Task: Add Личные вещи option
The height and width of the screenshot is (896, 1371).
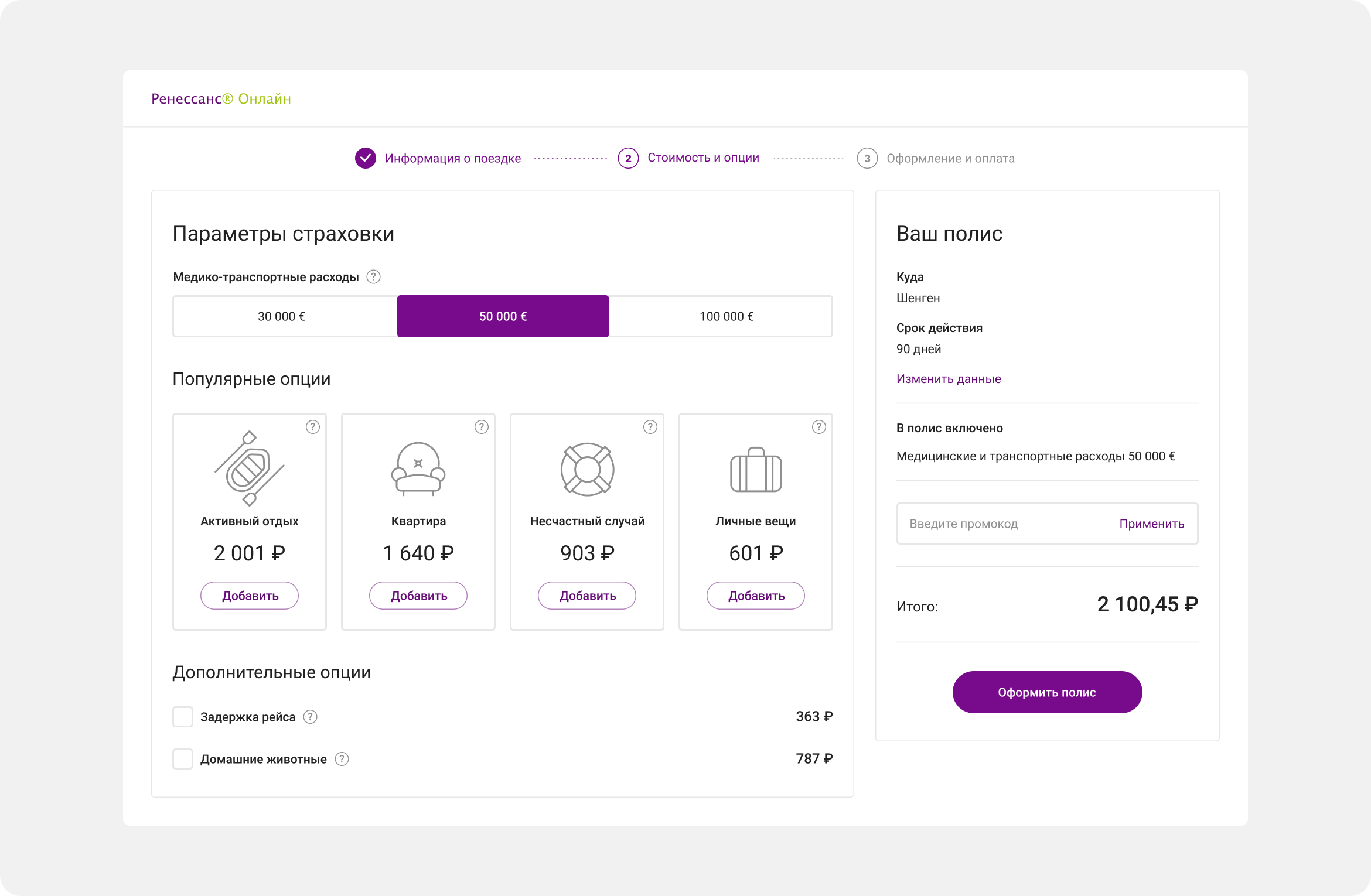Action: (756, 596)
